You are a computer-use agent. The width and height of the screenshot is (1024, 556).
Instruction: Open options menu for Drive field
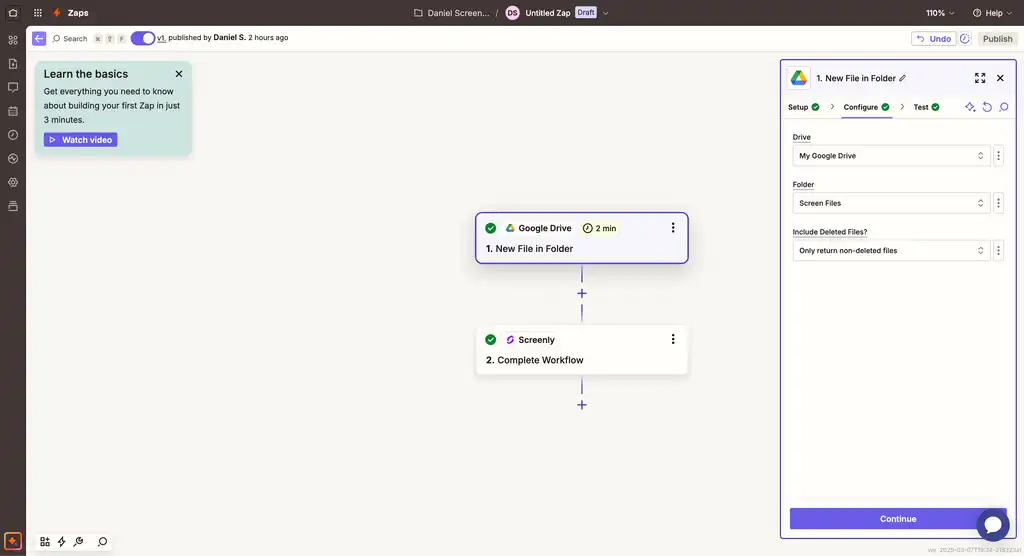(998, 155)
